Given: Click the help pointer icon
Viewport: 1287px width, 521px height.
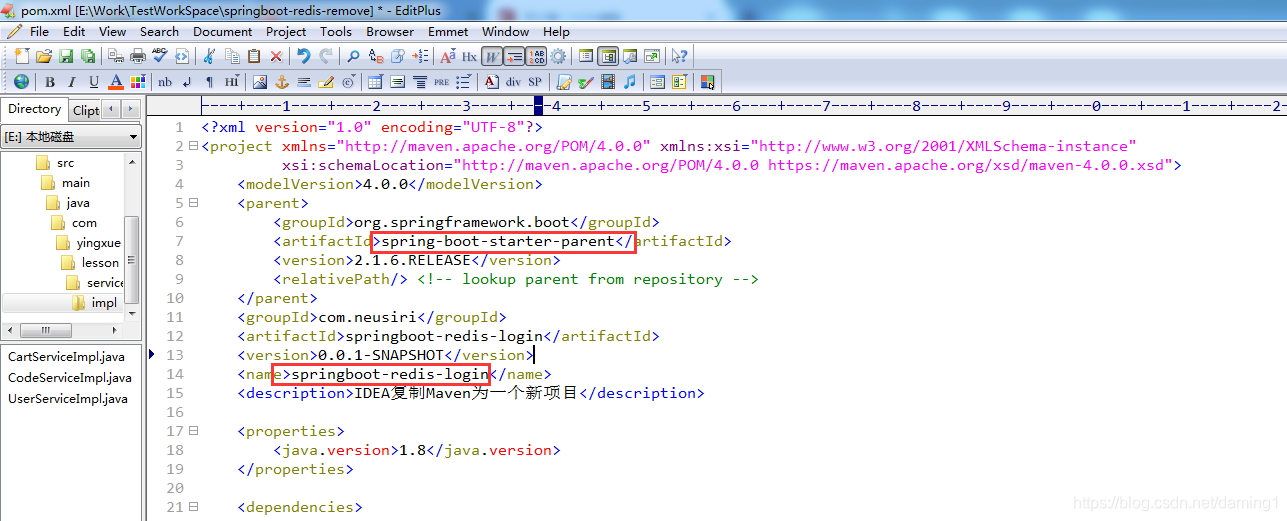Looking at the screenshot, I should [679, 56].
